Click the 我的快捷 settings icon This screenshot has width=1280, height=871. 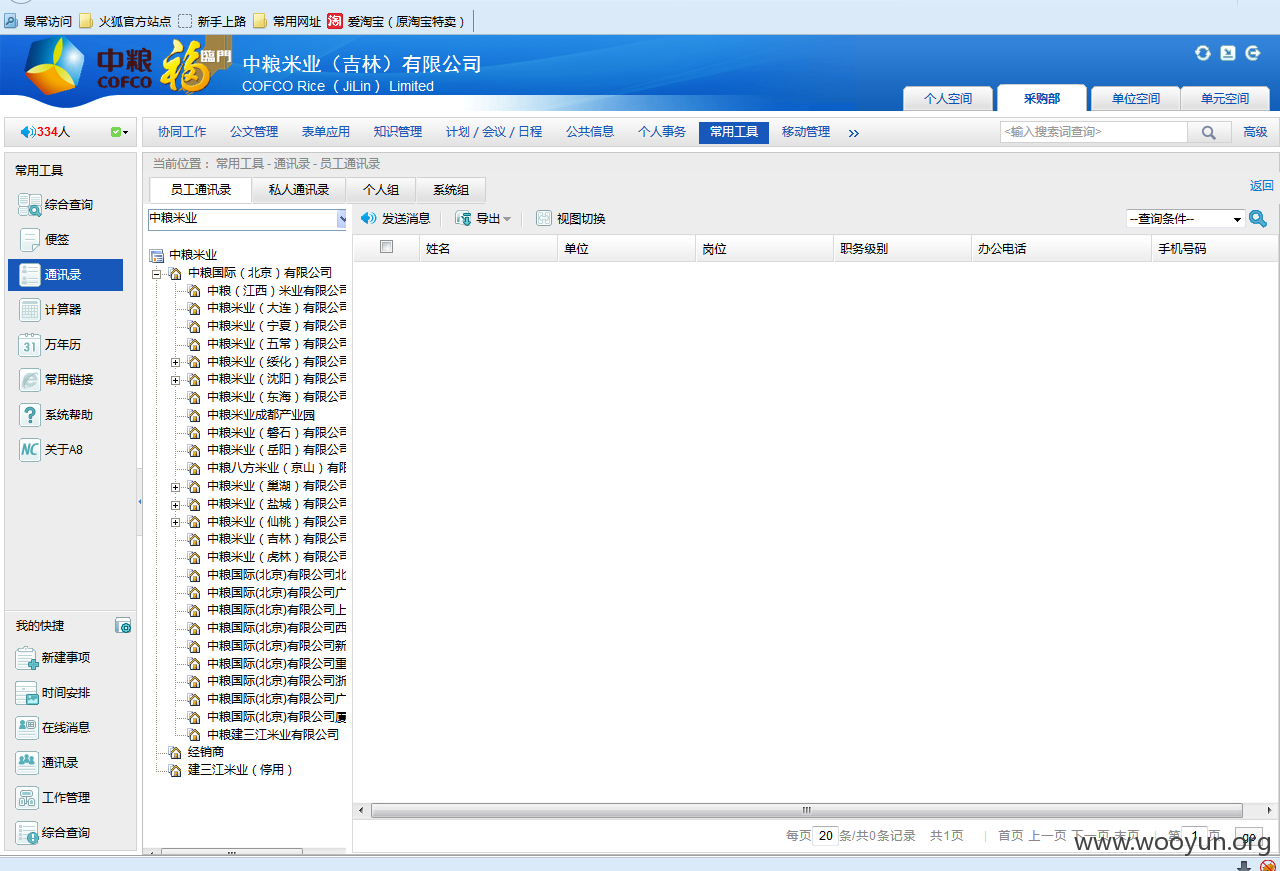123,626
